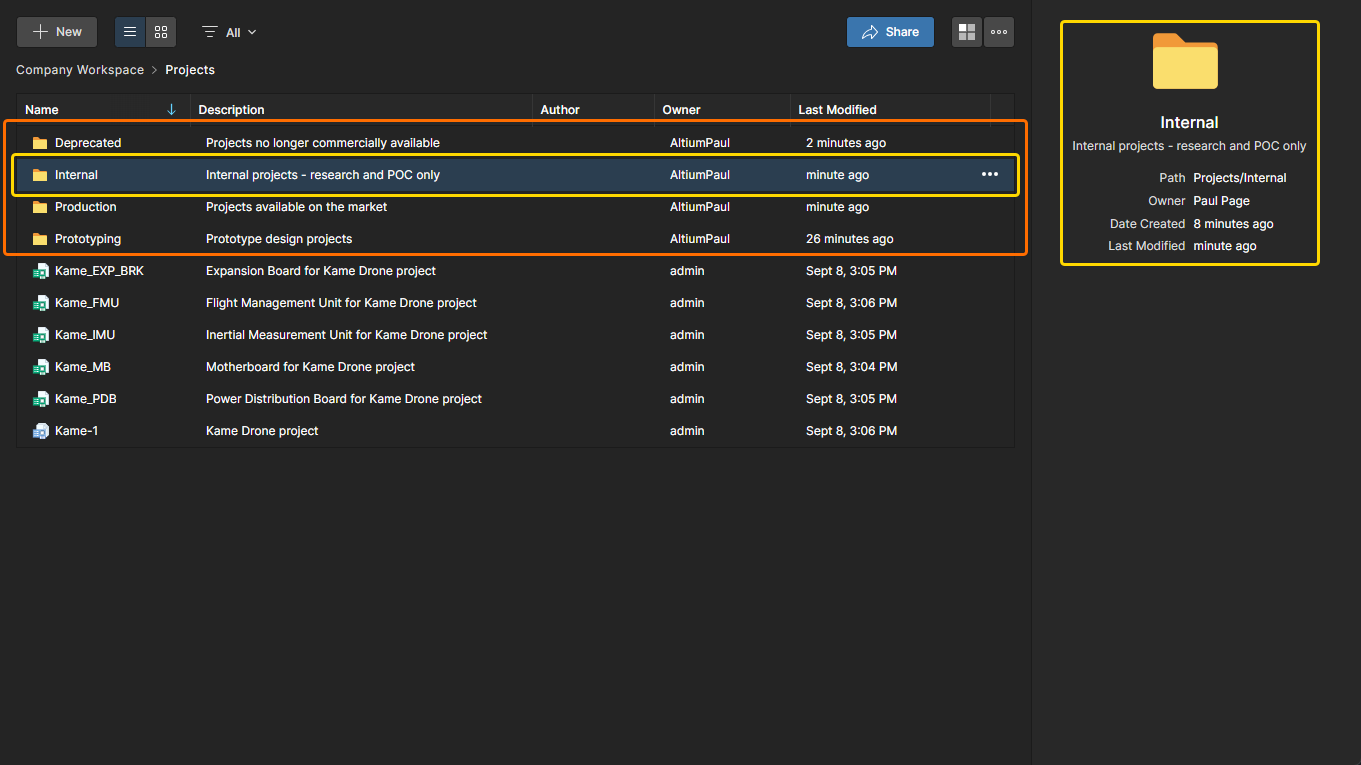Image resolution: width=1361 pixels, height=765 pixels.
Task: Click the Author column header
Action: click(x=560, y=110)
